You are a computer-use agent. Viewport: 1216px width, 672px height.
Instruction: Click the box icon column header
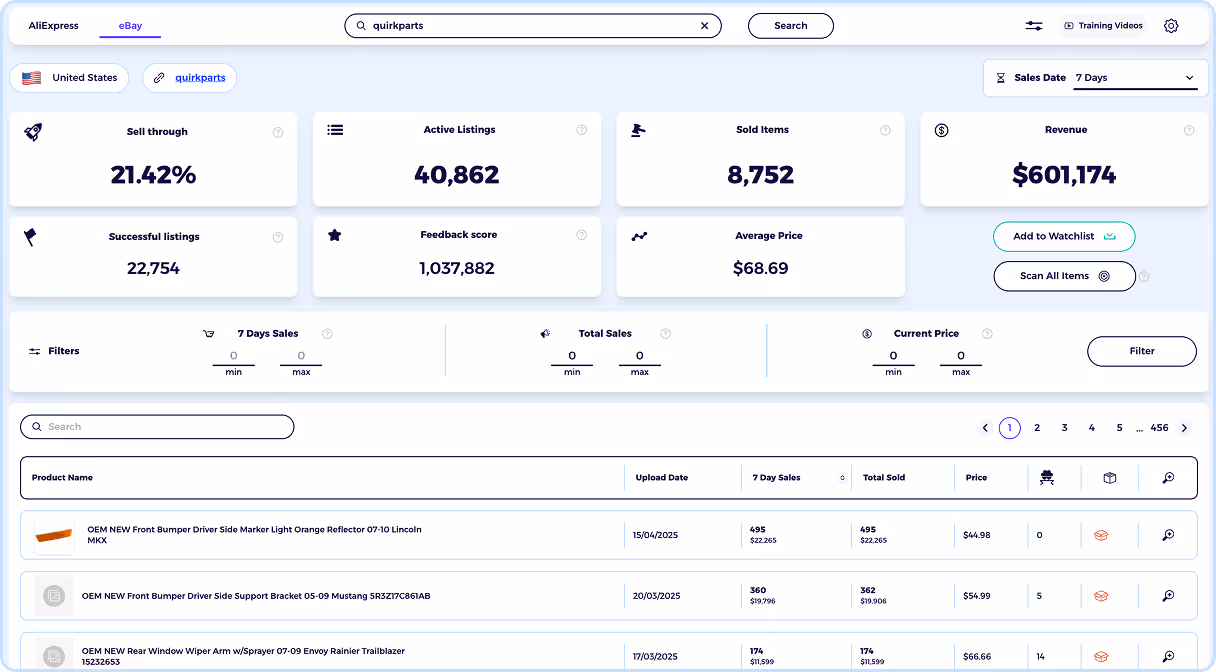tap(1109, 478)
